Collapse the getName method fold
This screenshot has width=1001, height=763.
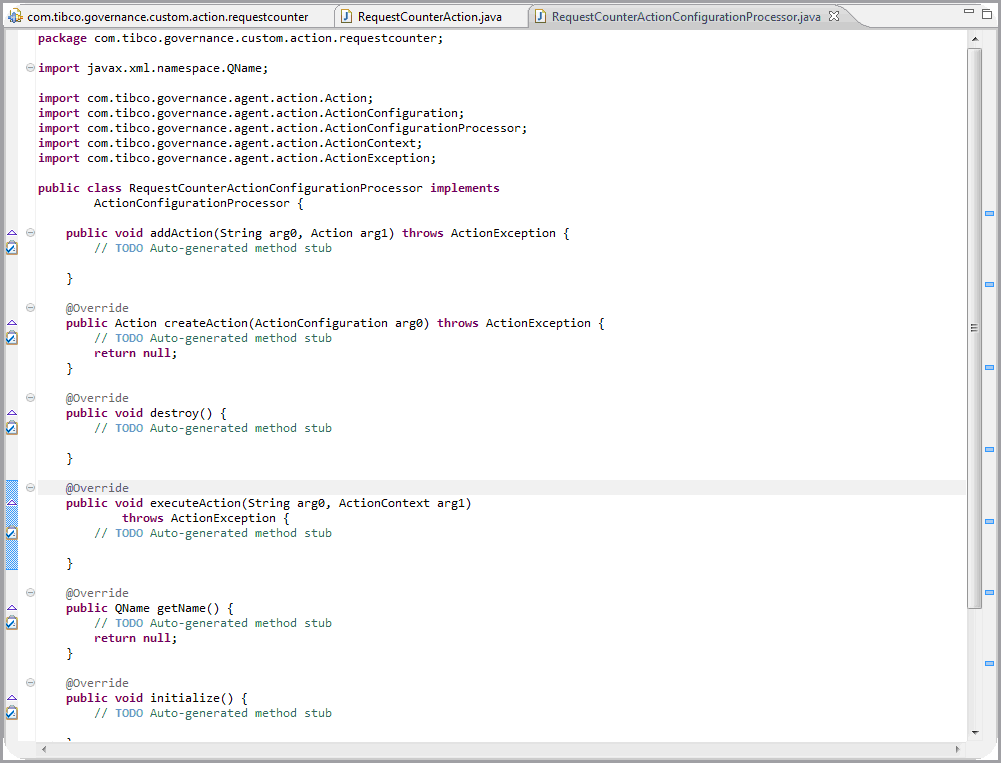coord(30,593)
